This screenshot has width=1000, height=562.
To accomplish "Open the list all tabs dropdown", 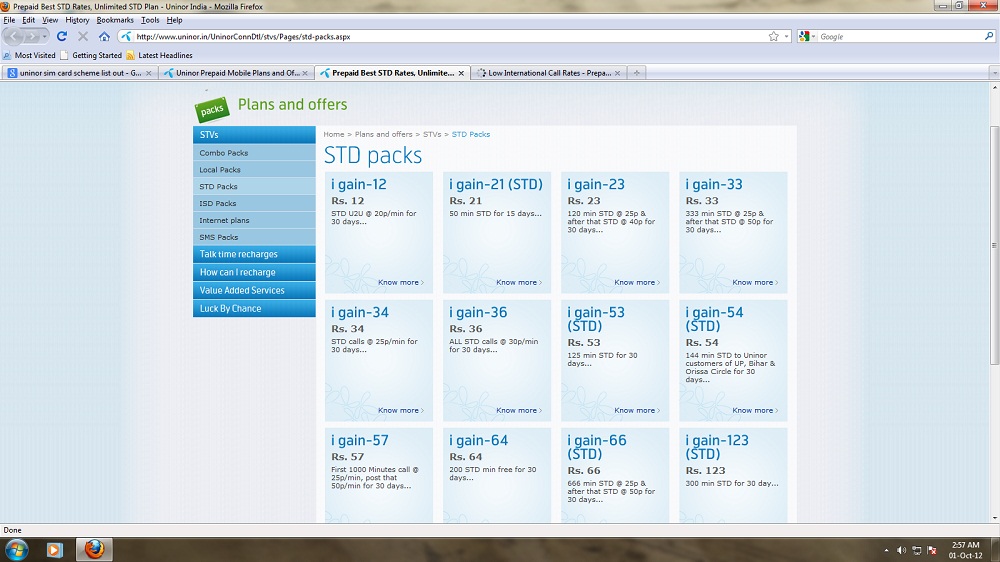I will (x=994, y=73).
